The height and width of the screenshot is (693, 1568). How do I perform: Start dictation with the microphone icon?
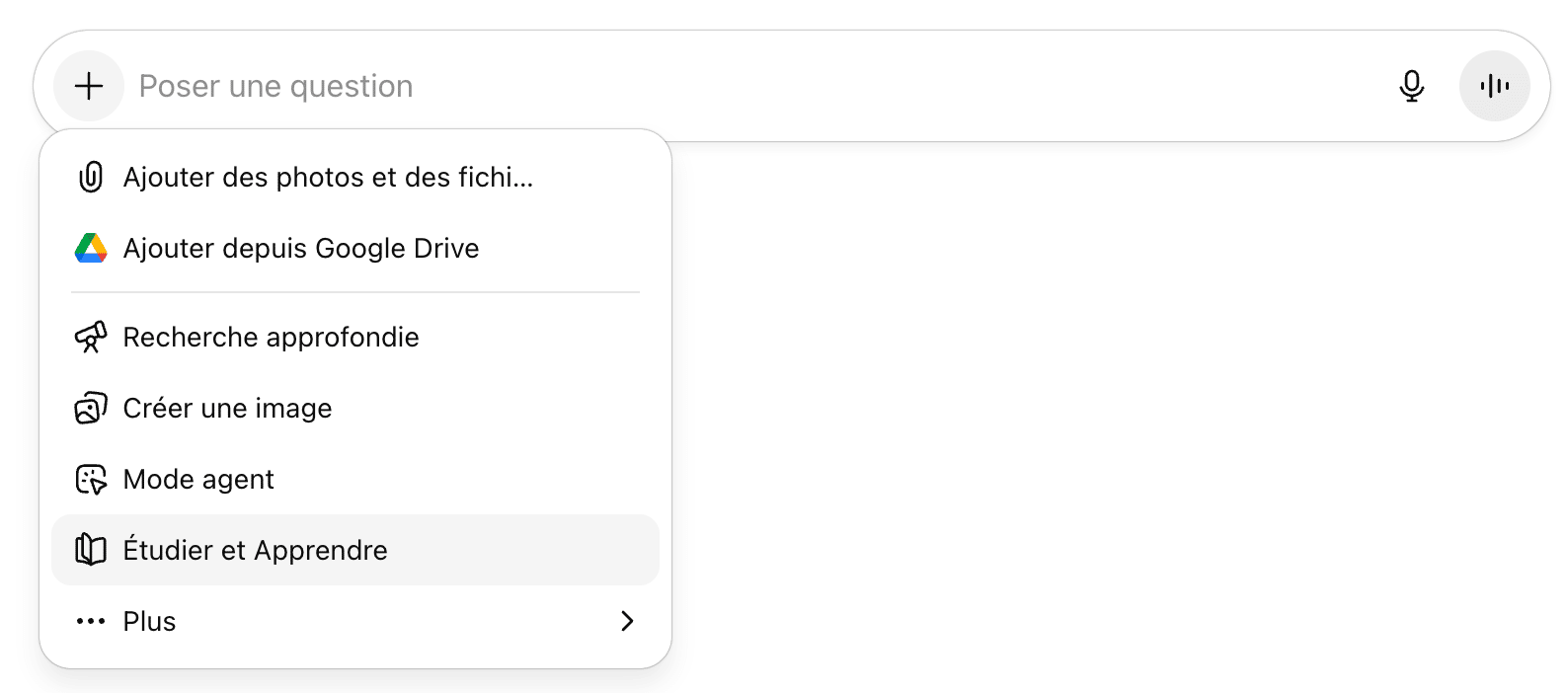pyautogui.click(x=1412, y=86)
